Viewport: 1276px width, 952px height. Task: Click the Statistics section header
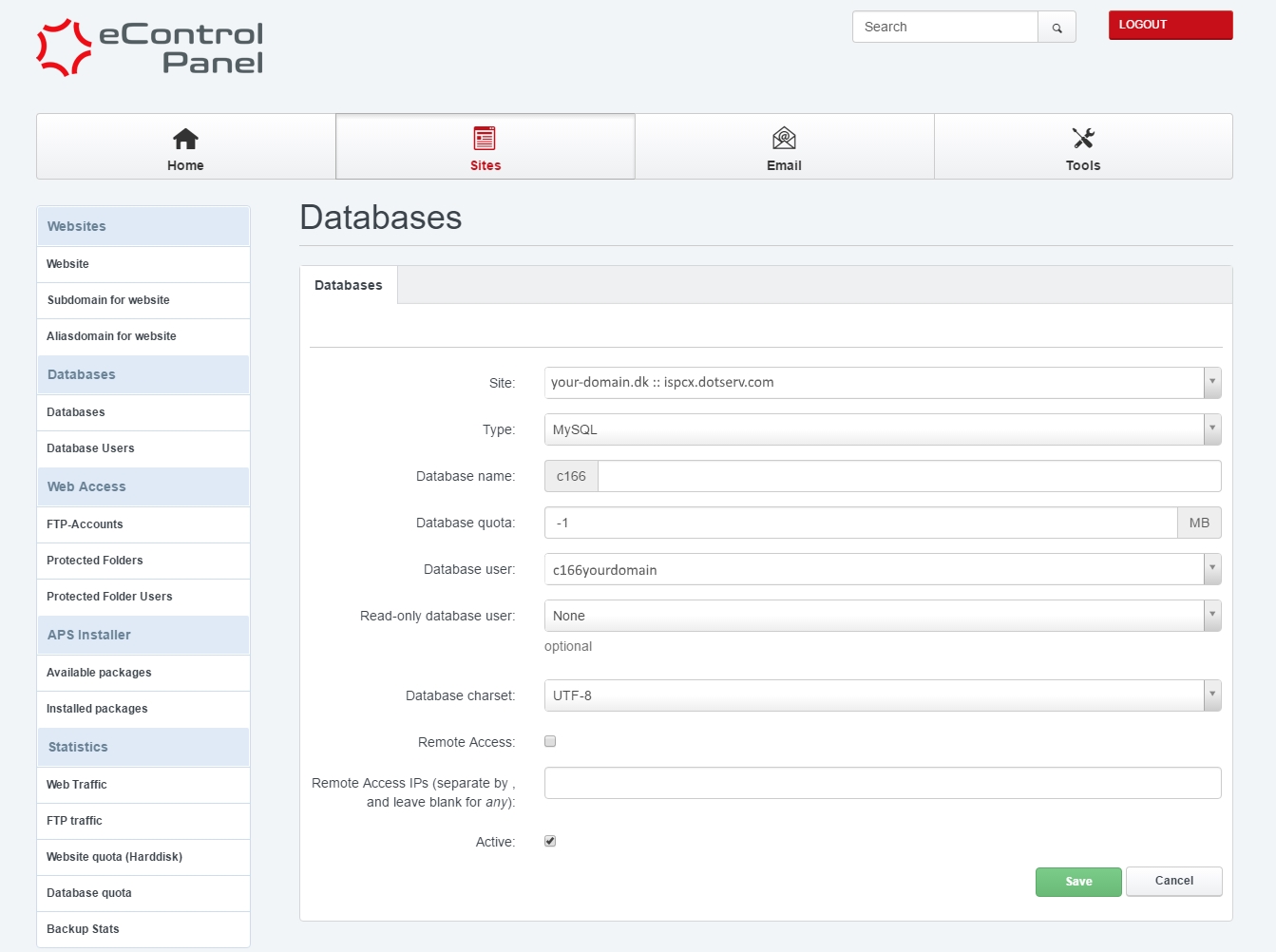(143, 747)
